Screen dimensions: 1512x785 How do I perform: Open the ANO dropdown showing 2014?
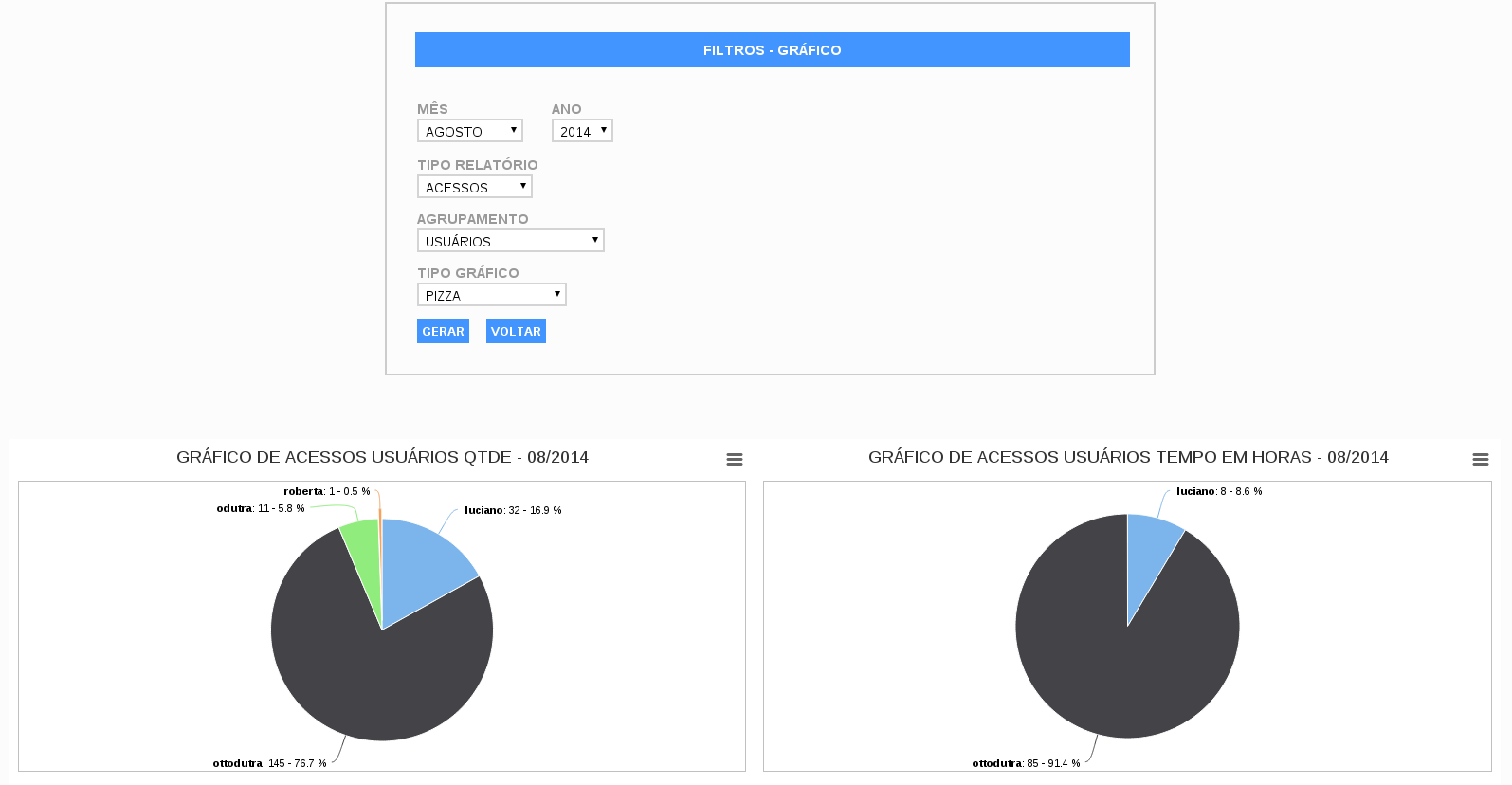[582, 131]
